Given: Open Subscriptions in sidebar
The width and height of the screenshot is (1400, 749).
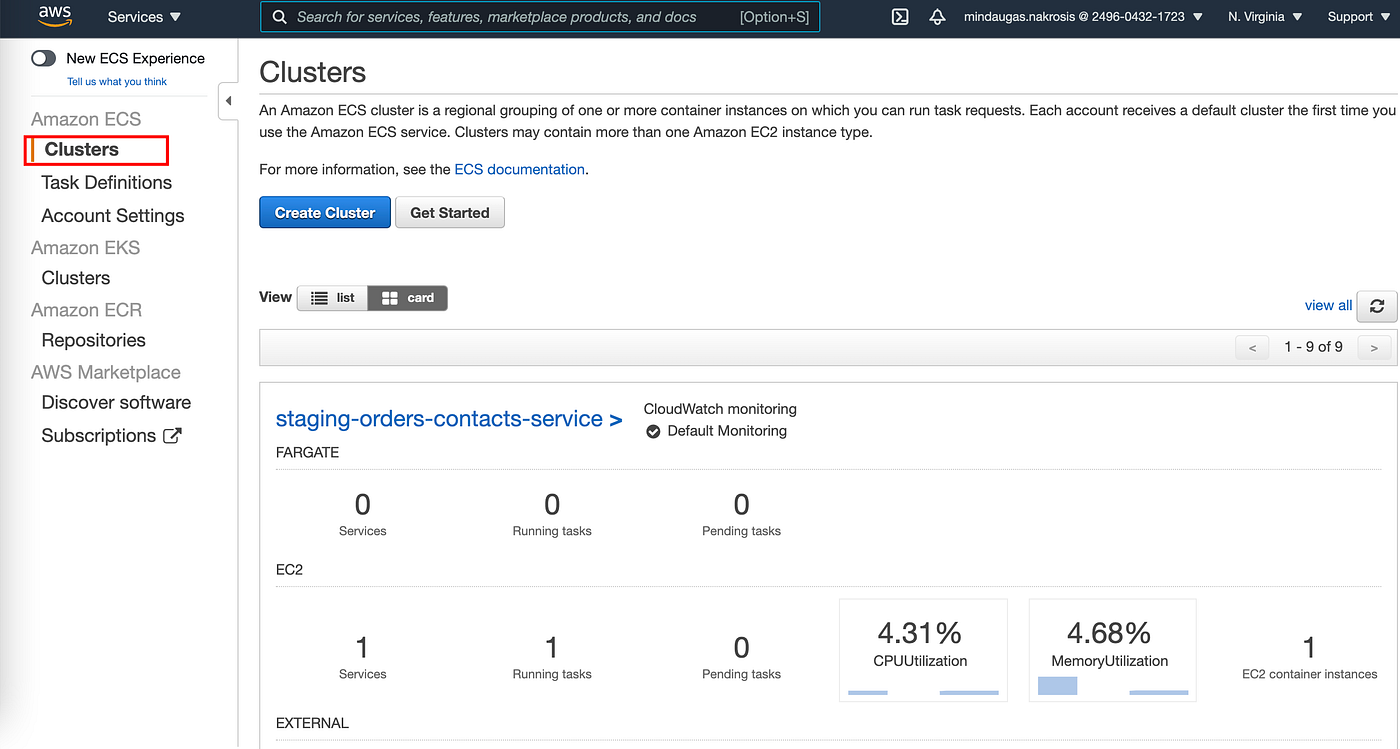Looking at the screenshot, I should [x=99, y=435].
